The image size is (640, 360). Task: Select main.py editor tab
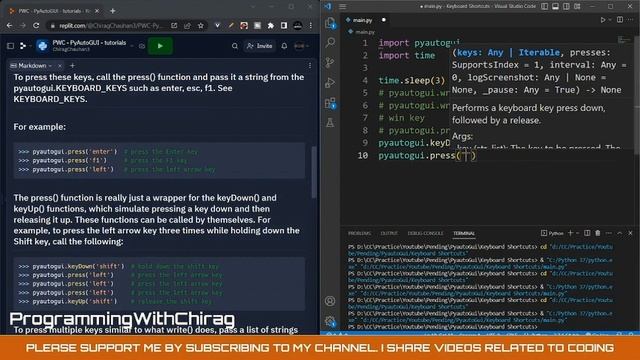pyautogui.click(x=362, y=20)
